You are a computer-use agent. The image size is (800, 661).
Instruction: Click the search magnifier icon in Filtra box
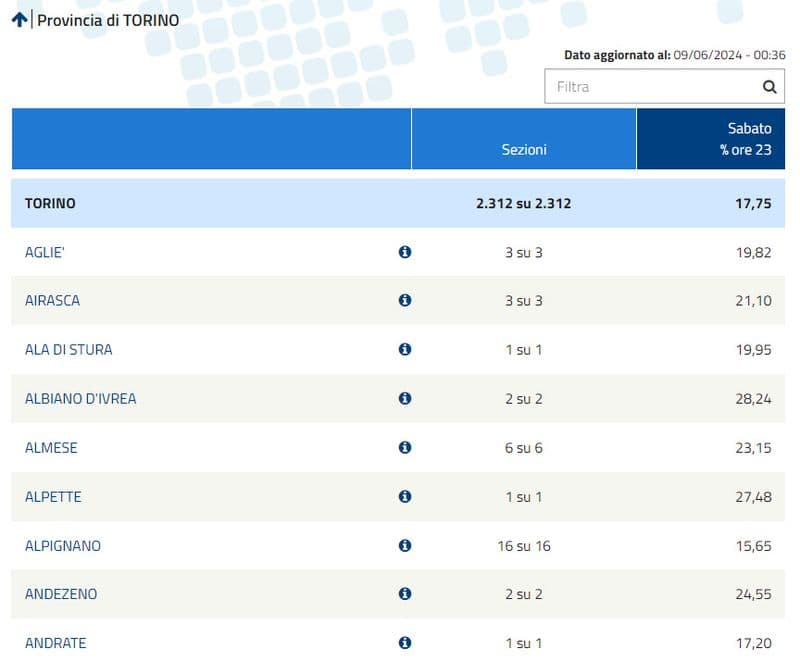click(x=769, y=87)
